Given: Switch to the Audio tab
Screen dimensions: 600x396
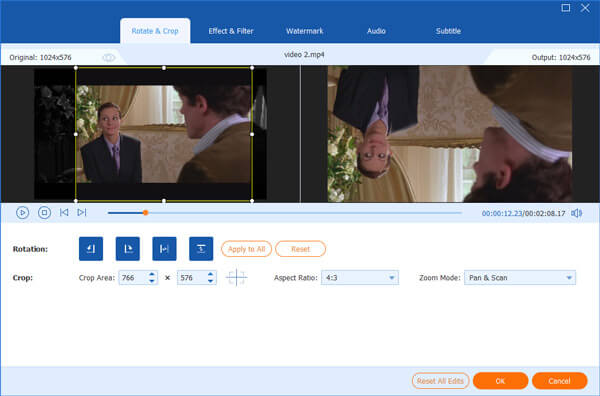Looking at the screenshot, I should [376, 31].
